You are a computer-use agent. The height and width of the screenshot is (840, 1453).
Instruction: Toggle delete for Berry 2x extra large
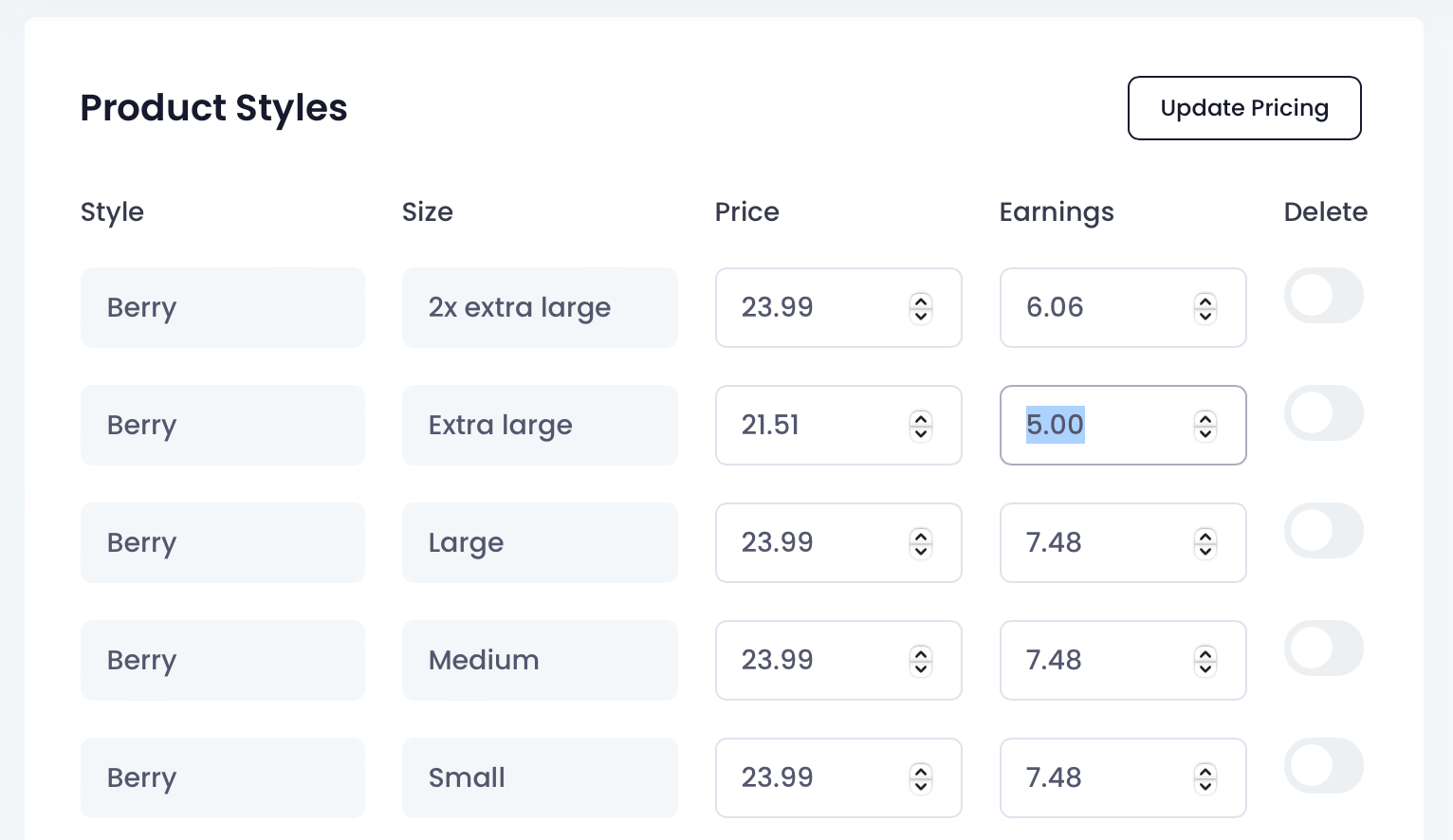pyautogui.click(x=1324, y=296)
